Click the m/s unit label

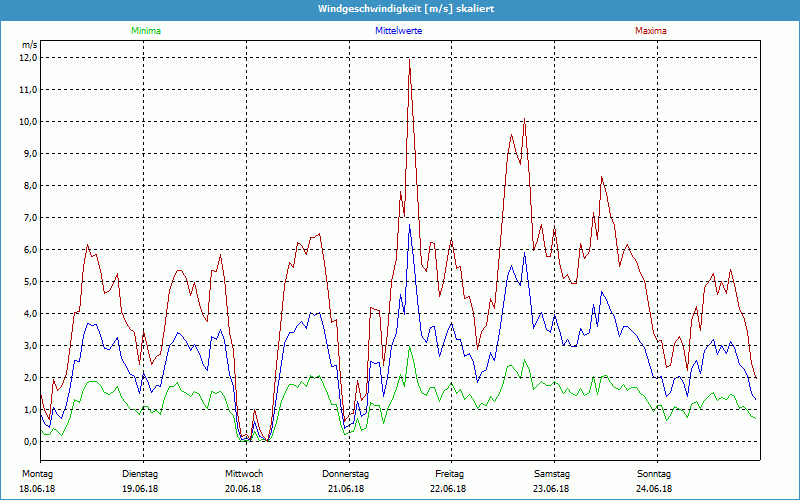[x=30, y=45]
